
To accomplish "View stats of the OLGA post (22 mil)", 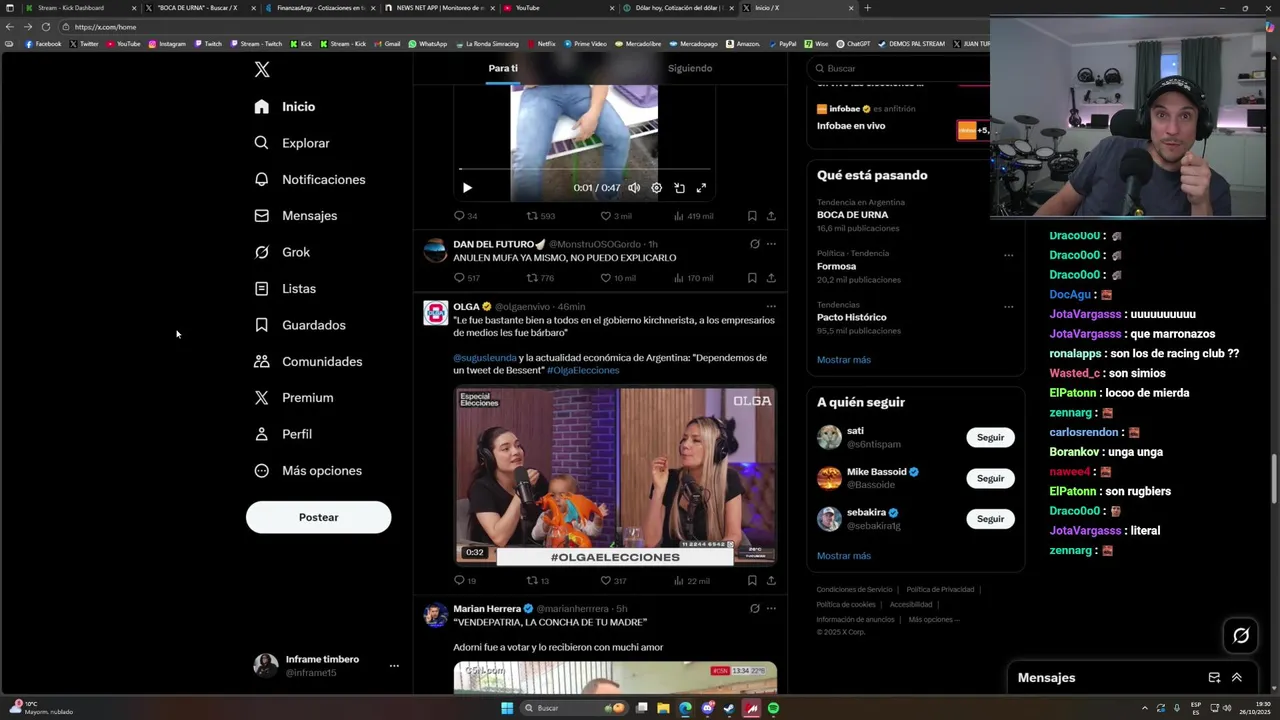I will point(691,580).
